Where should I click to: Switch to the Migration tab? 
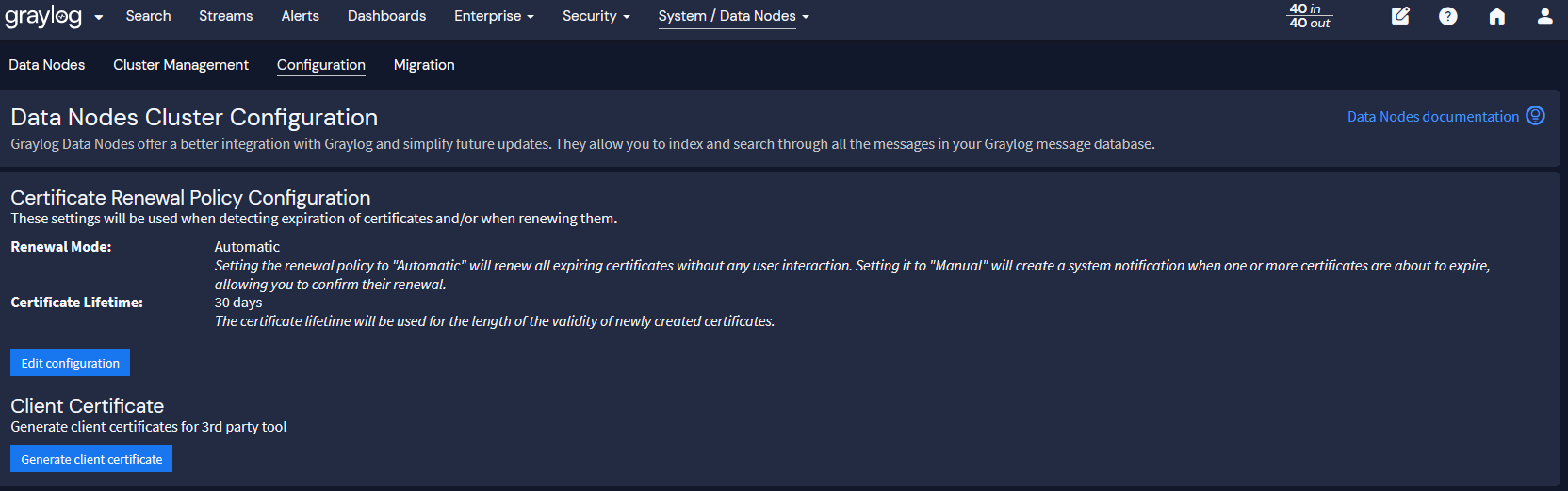point(424,65)
